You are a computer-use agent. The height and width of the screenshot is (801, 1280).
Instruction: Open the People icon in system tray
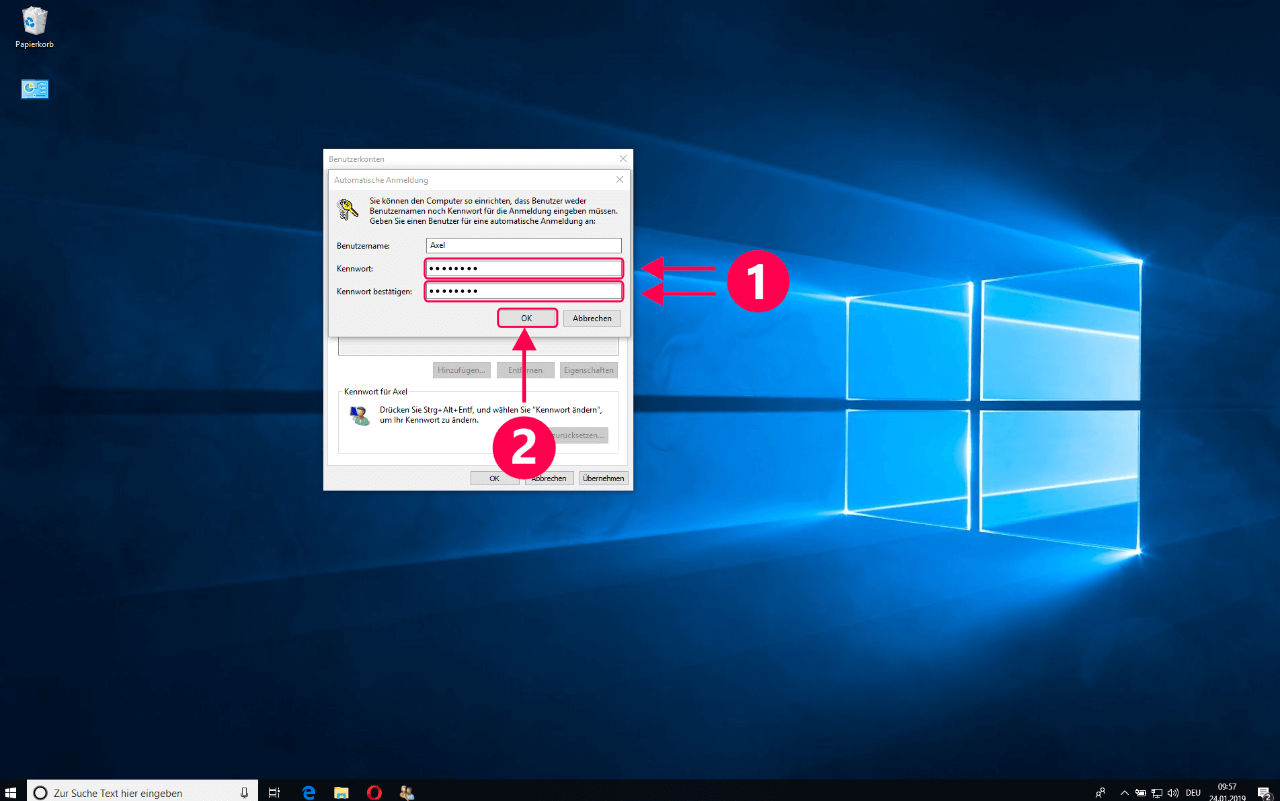[1100, 793]
